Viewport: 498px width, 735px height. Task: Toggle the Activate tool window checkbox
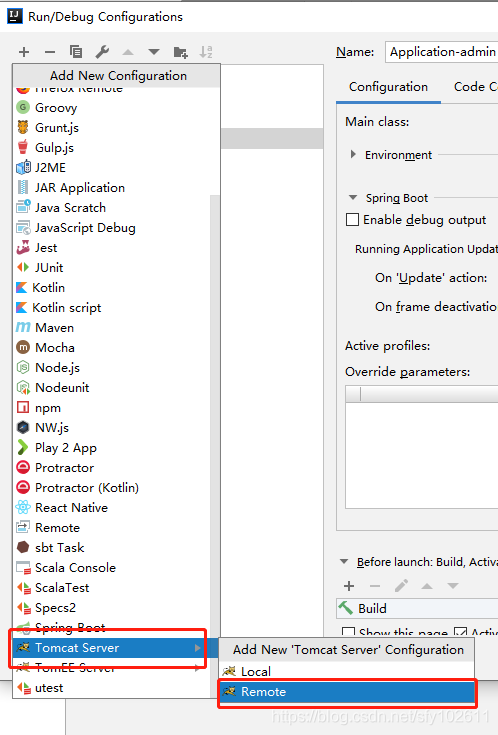[460, 632]
